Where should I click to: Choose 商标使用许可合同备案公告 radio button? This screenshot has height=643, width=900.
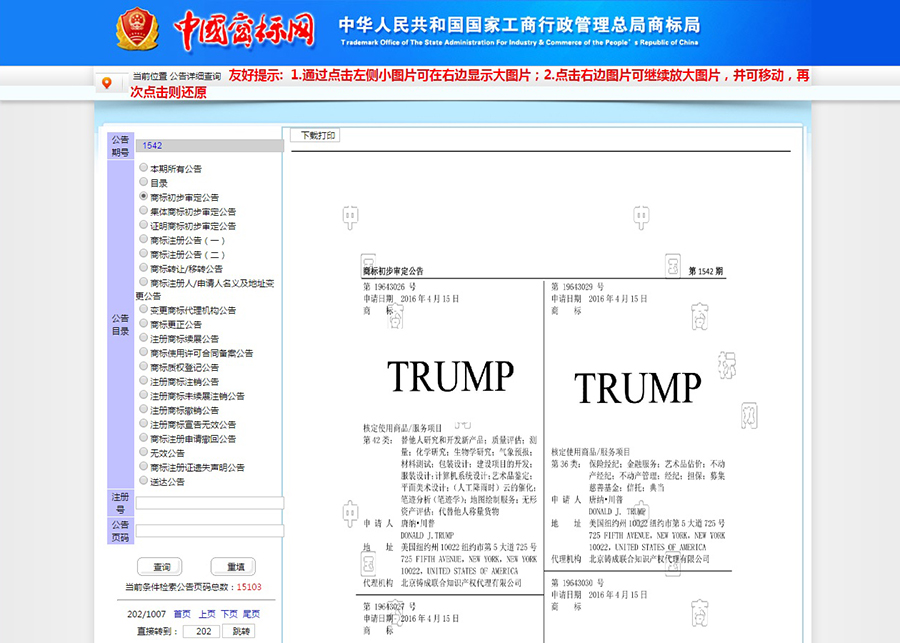coord(143,353)
